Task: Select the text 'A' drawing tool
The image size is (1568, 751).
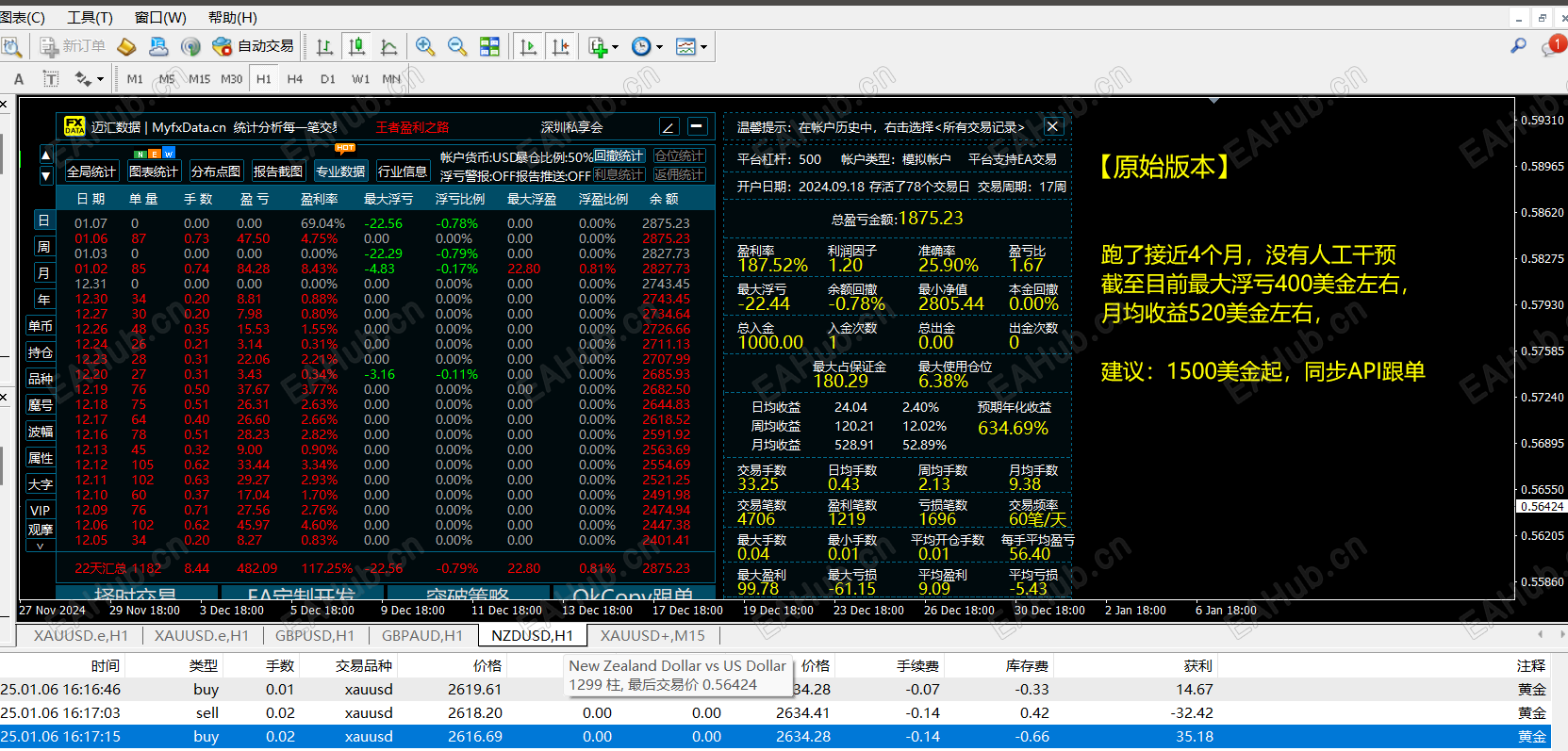Action: pyautogui.click(x=19, y=79)
